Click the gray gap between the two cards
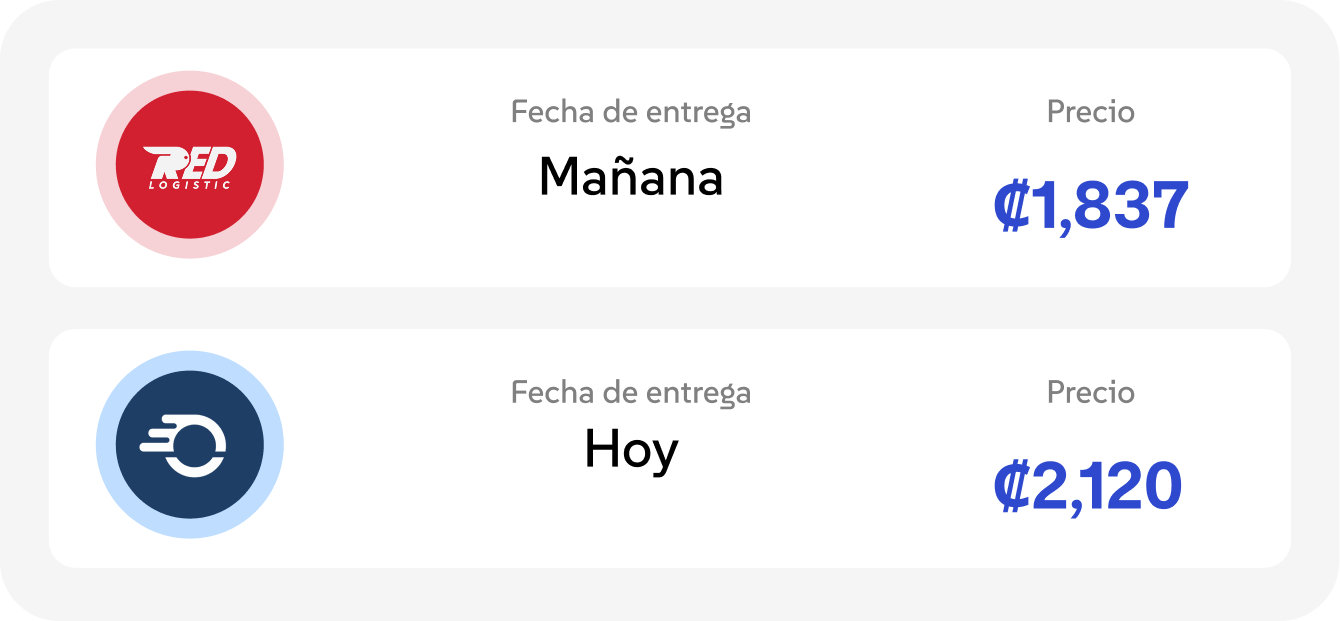The image size is (1340, 621). 670,308
